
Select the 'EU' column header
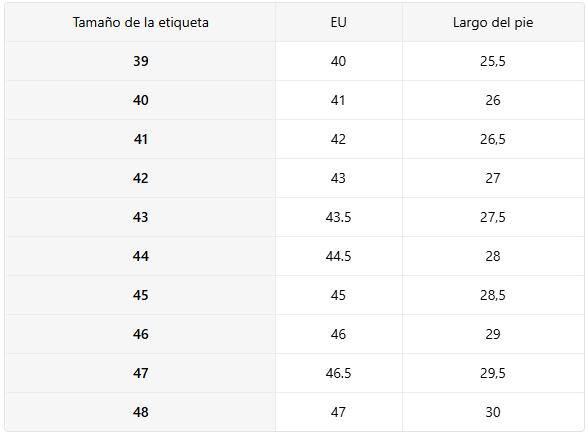[x=339, y=22]
